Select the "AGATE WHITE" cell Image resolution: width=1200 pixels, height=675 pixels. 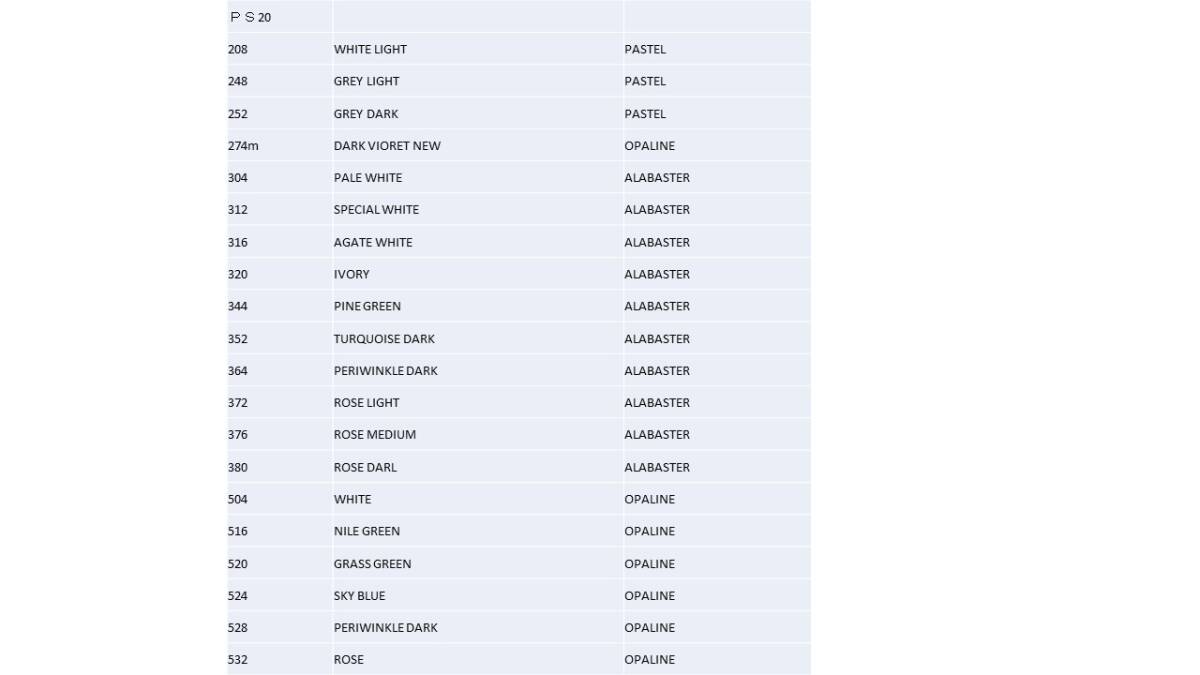[373, 242]
